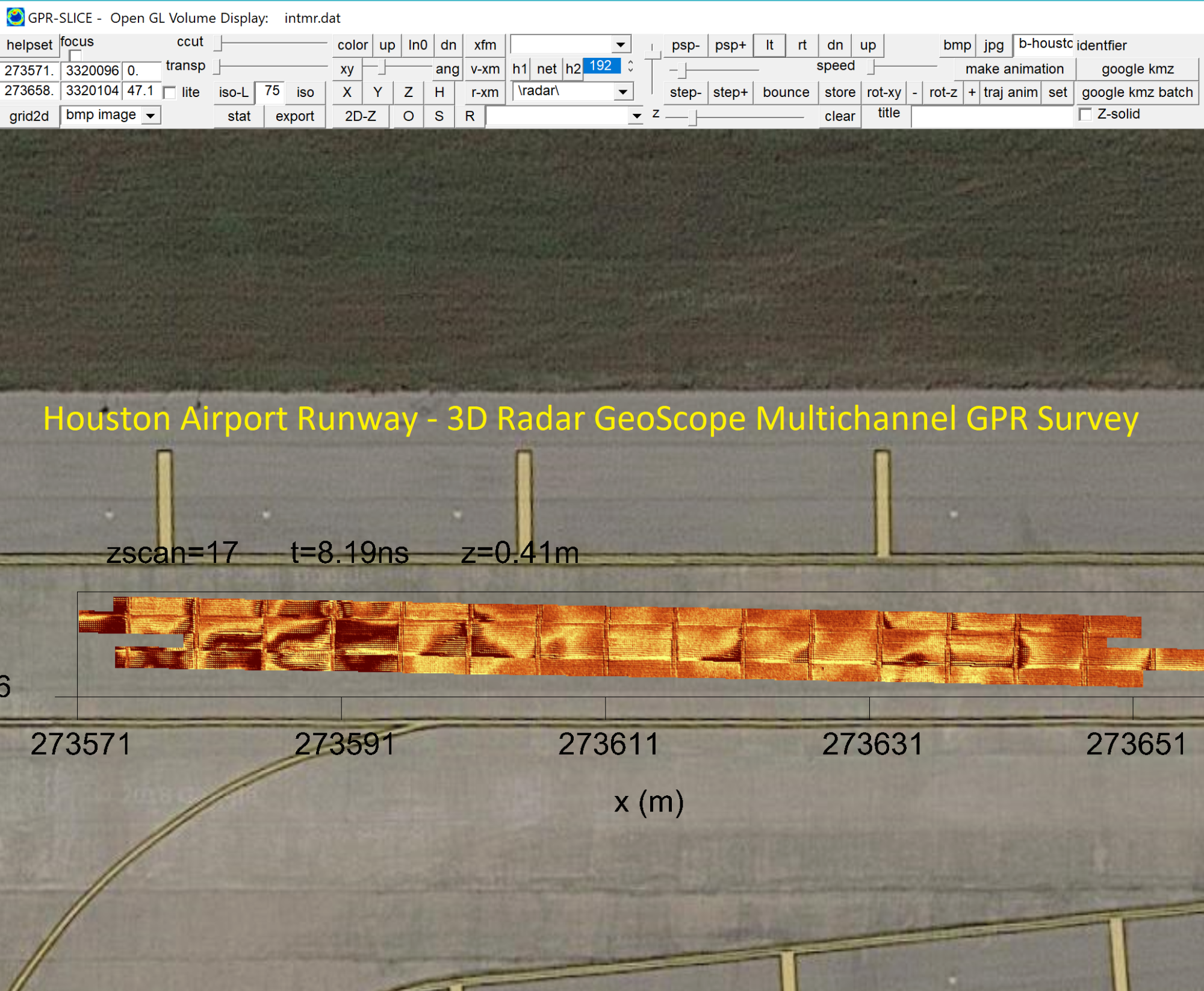Click the up button next to color
Image resolution: width=1204 pixels, height=991 pixels.
[387, 45]
